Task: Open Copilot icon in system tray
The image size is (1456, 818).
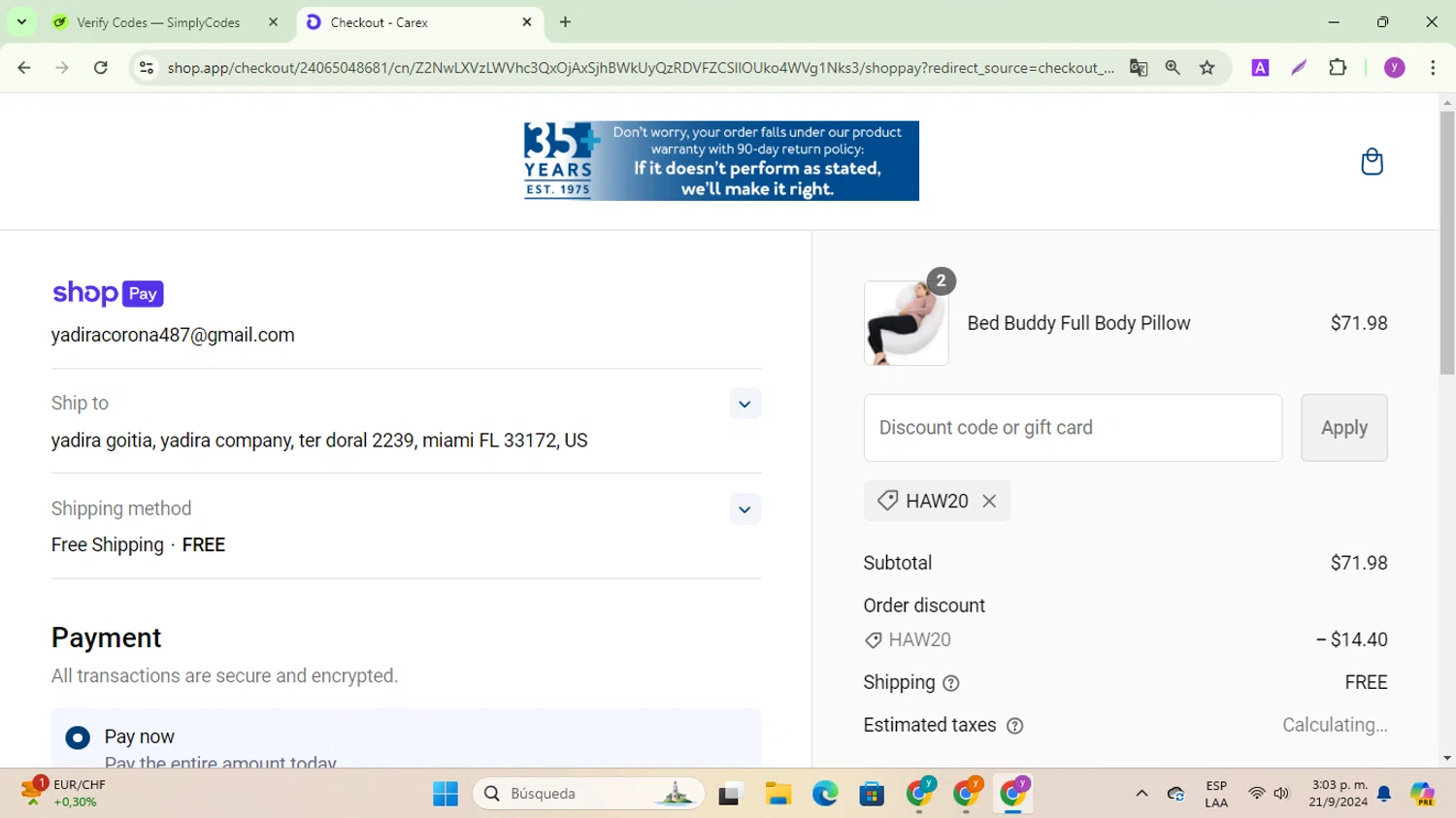Action: (1423, 794)
